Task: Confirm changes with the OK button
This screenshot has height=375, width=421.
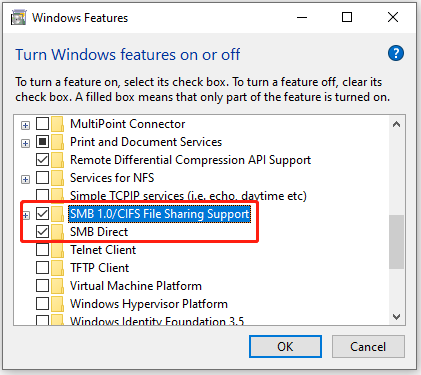Action: (285, 347)
